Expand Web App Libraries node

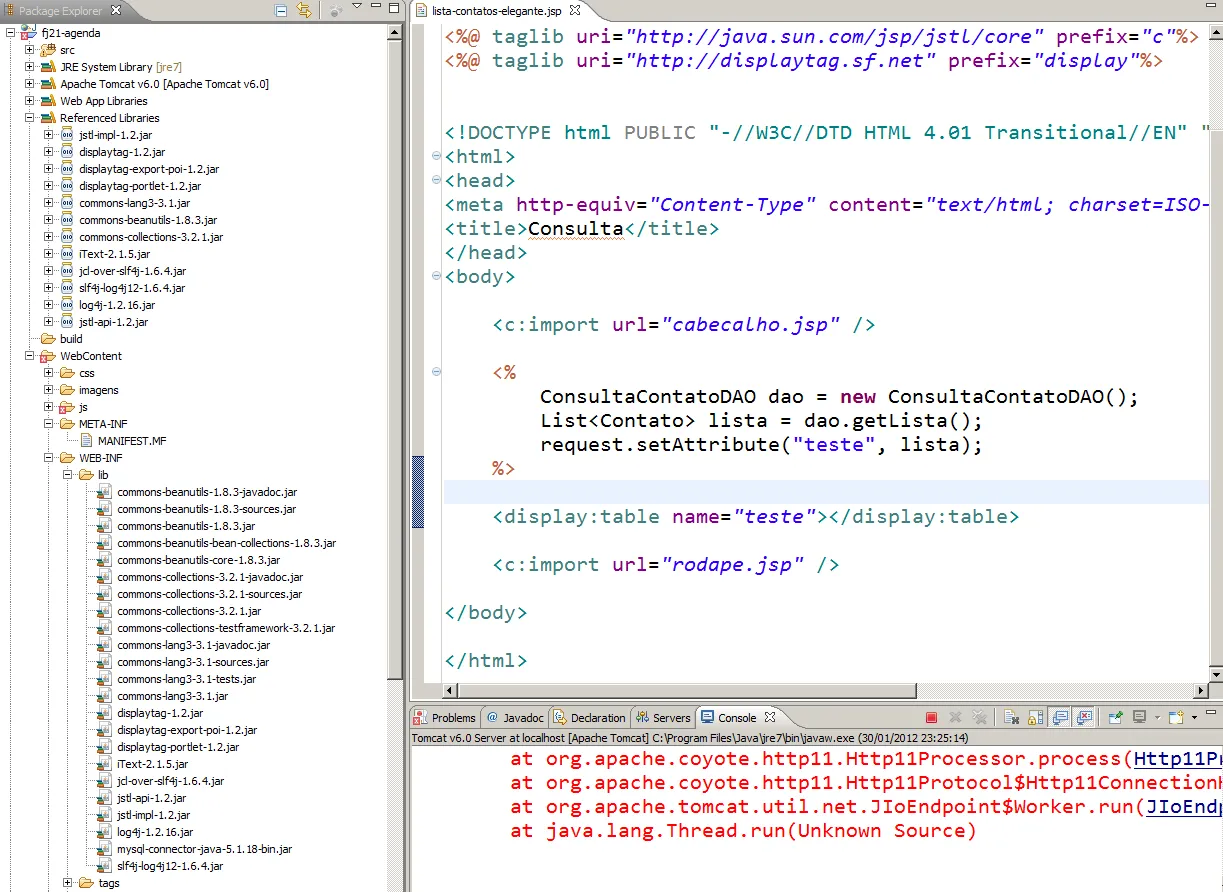30,101
